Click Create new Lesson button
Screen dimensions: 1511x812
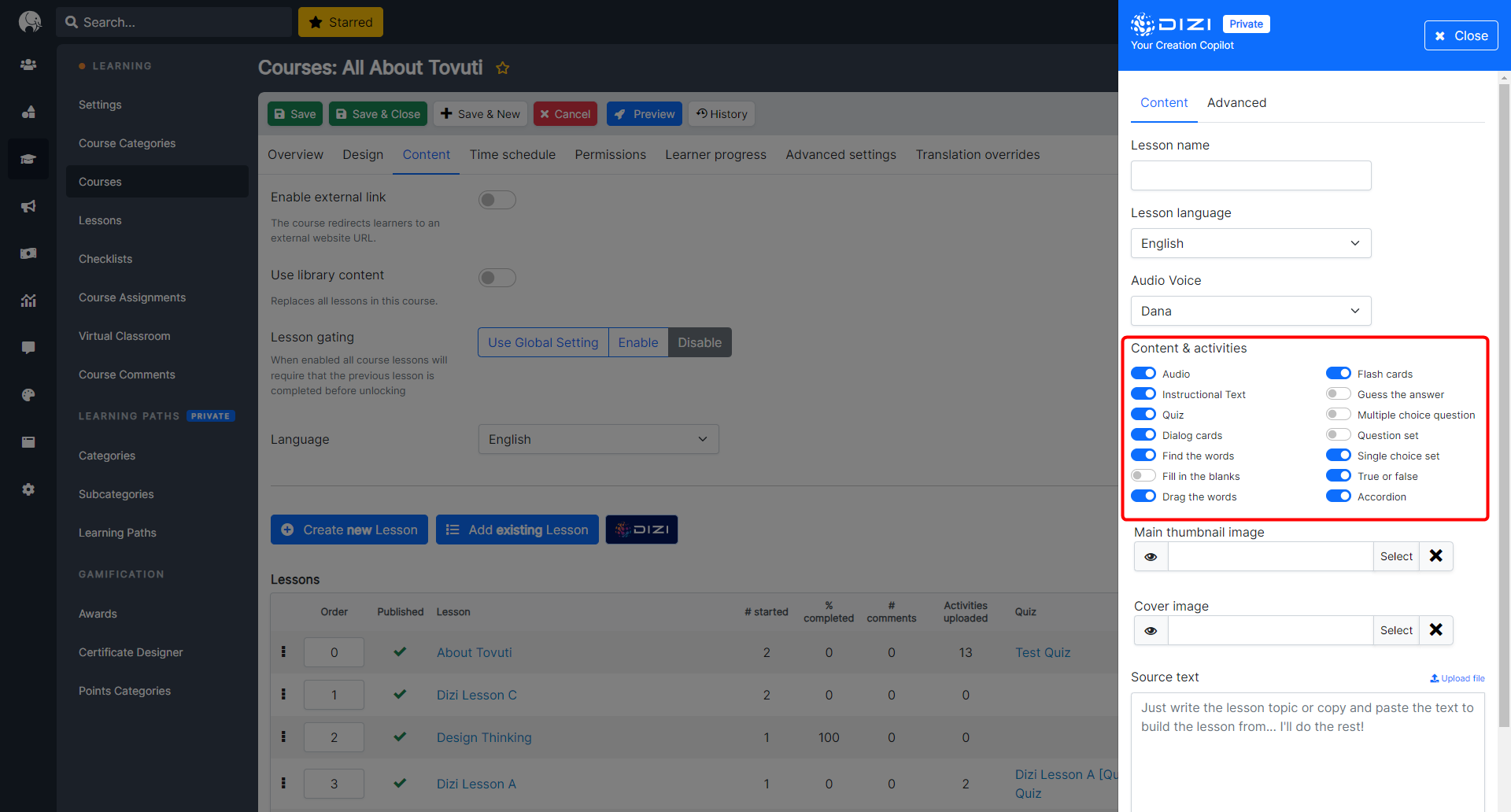click(349, 530)
